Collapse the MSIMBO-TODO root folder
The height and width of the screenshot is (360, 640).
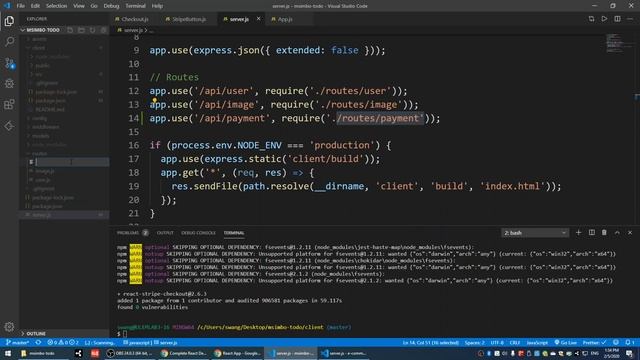43,30
